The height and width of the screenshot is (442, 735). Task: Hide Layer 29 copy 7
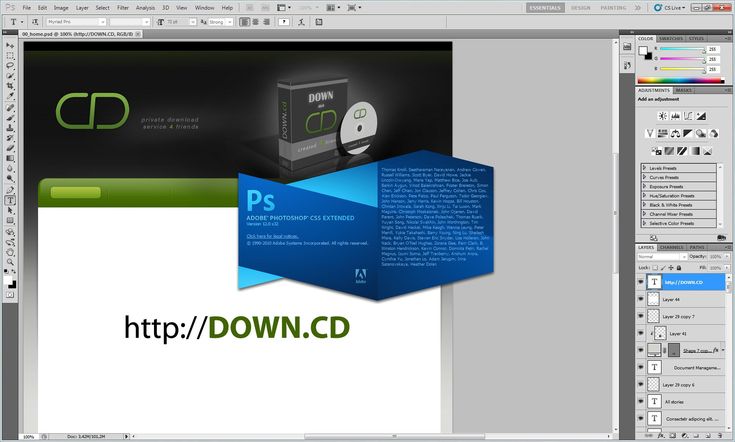click(x=640, y=316)
